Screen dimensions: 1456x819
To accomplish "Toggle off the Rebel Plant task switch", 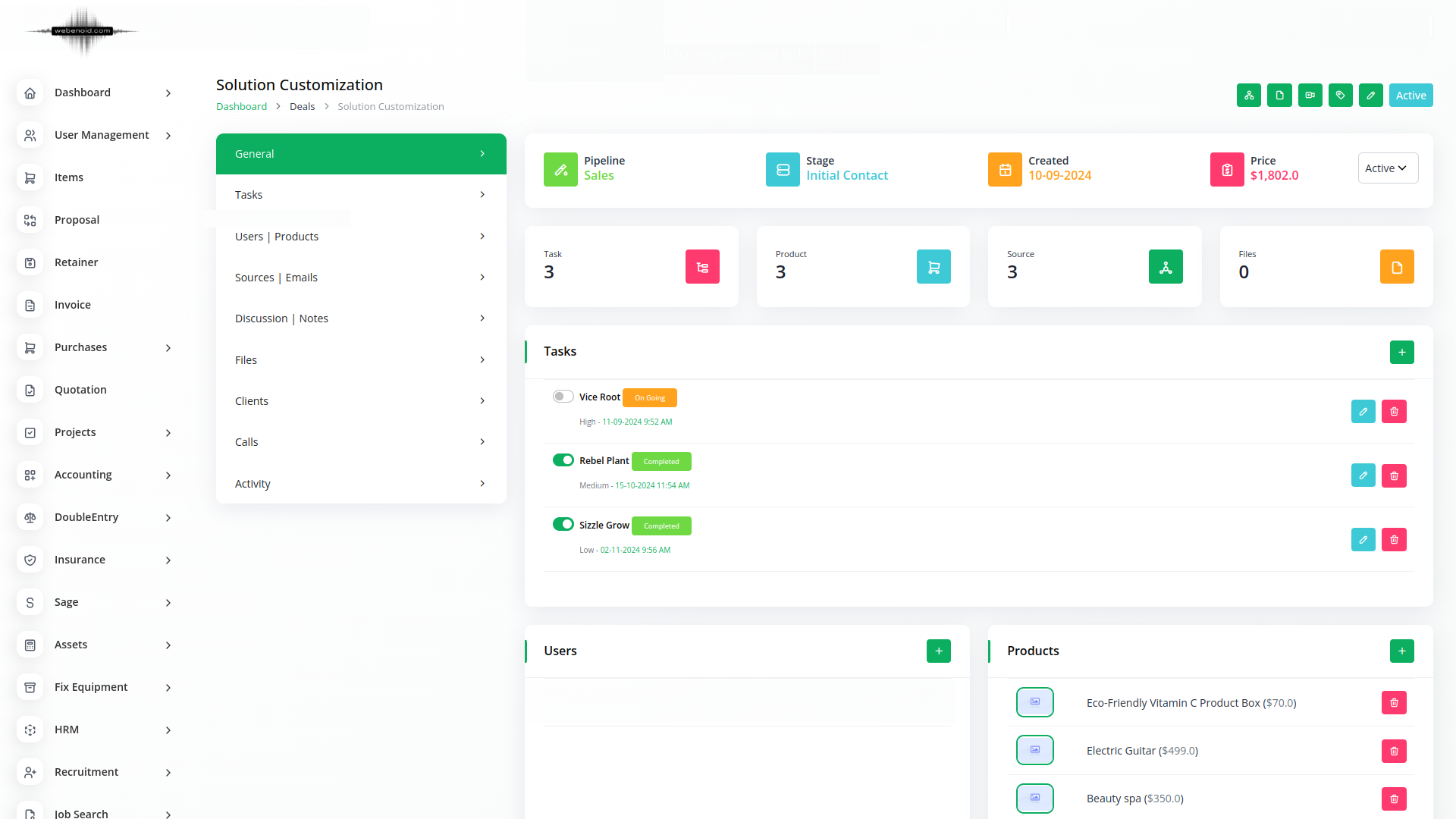I will (563, 460).
